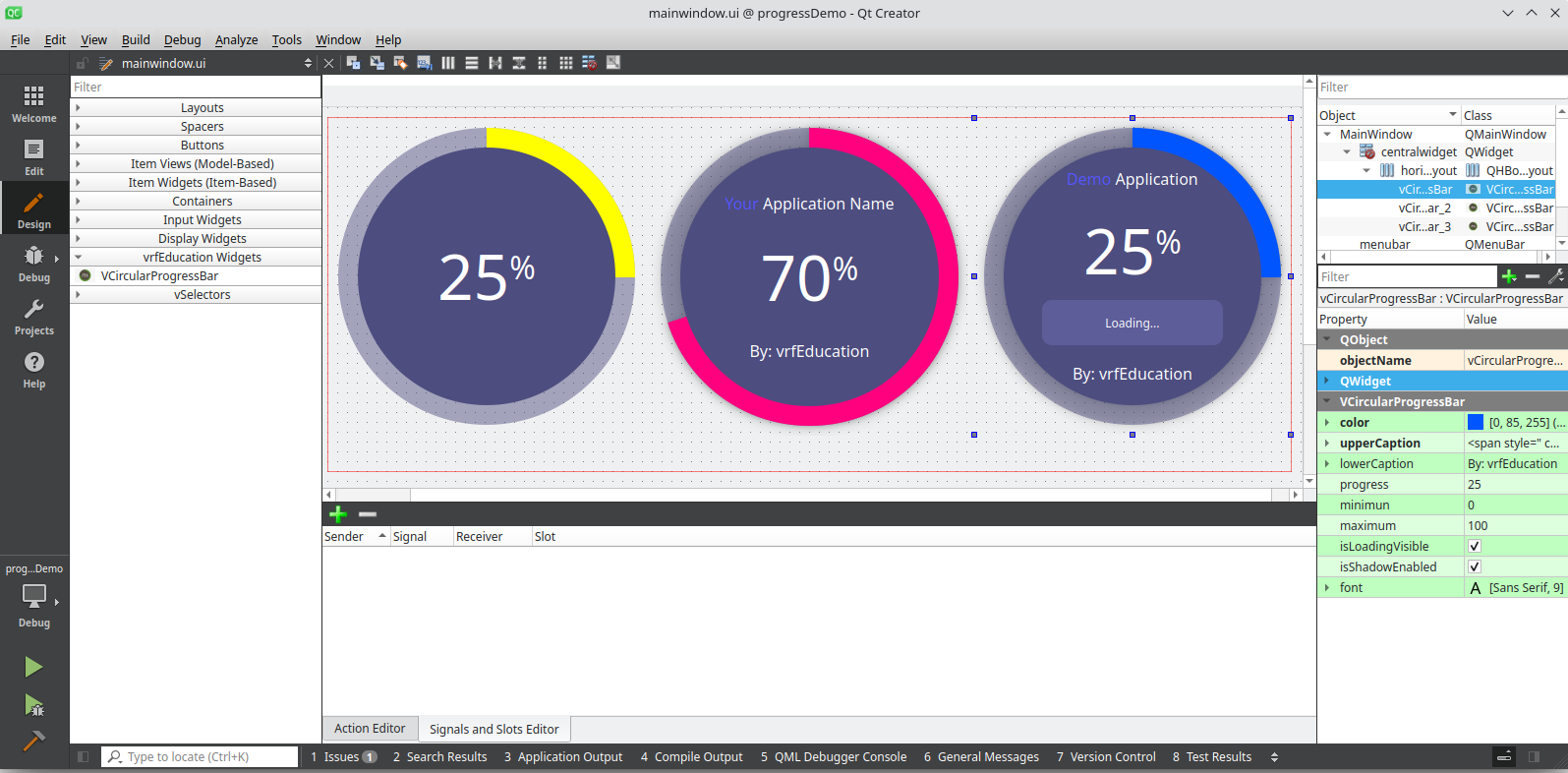
Task: Select the pink 70% circular progress bar
Action: [809, 276]
